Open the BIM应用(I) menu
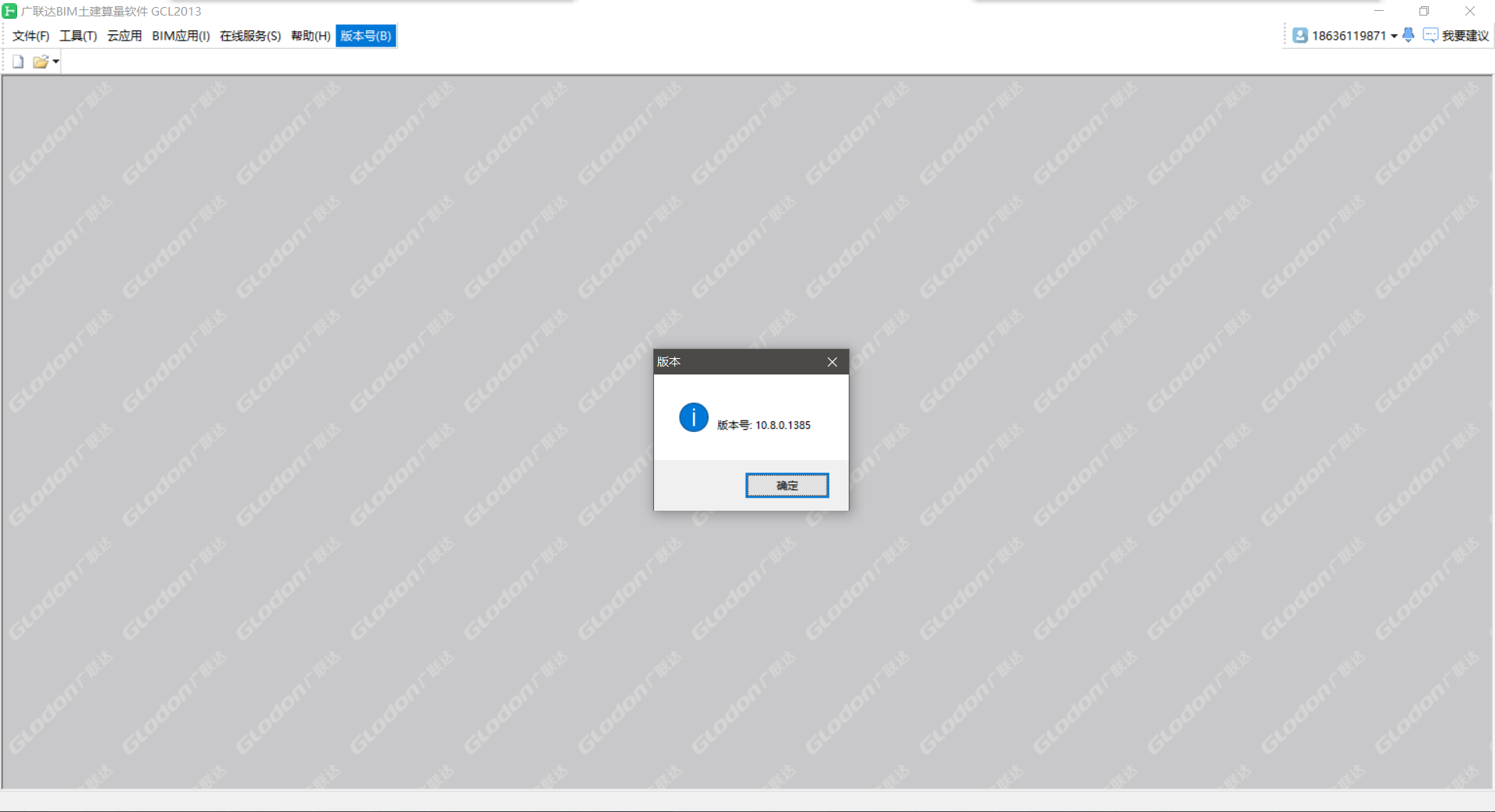Image resolution: width=1495 pixels, height=812 pixels. [181, 36]
